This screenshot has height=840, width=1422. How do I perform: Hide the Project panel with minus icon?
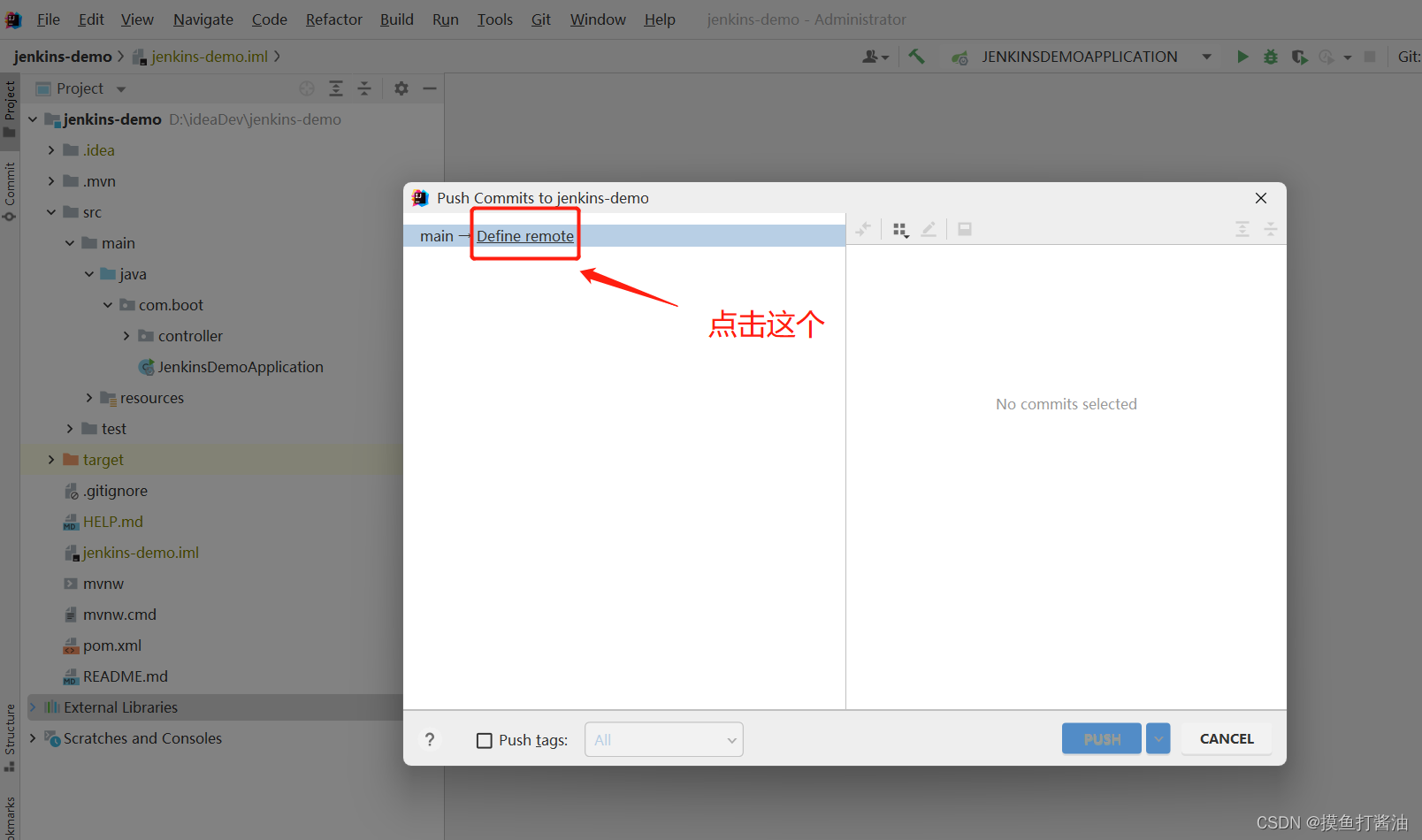(430, 88)
